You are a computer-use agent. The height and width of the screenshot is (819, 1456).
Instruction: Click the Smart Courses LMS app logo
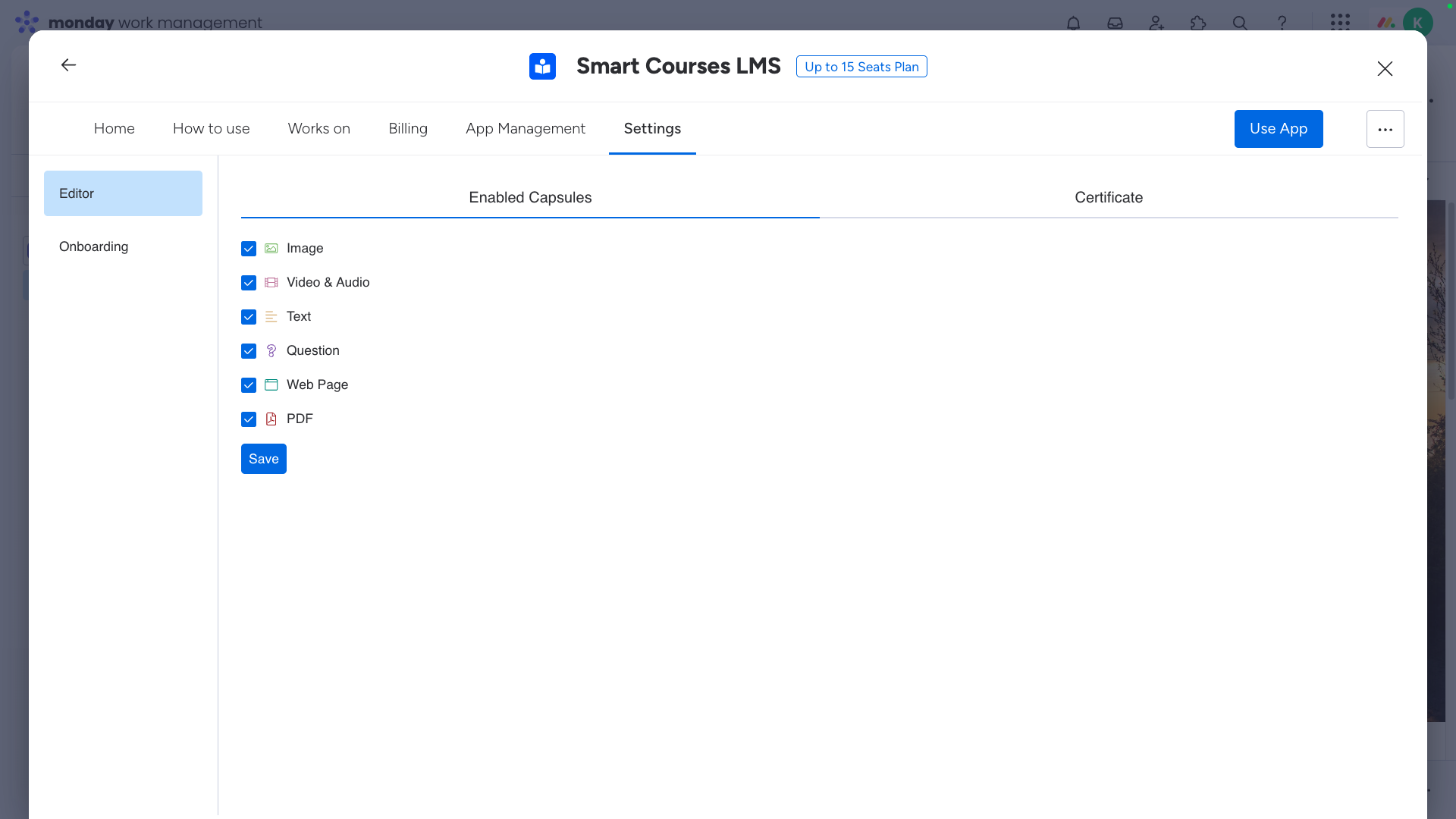tap(542, 67)
